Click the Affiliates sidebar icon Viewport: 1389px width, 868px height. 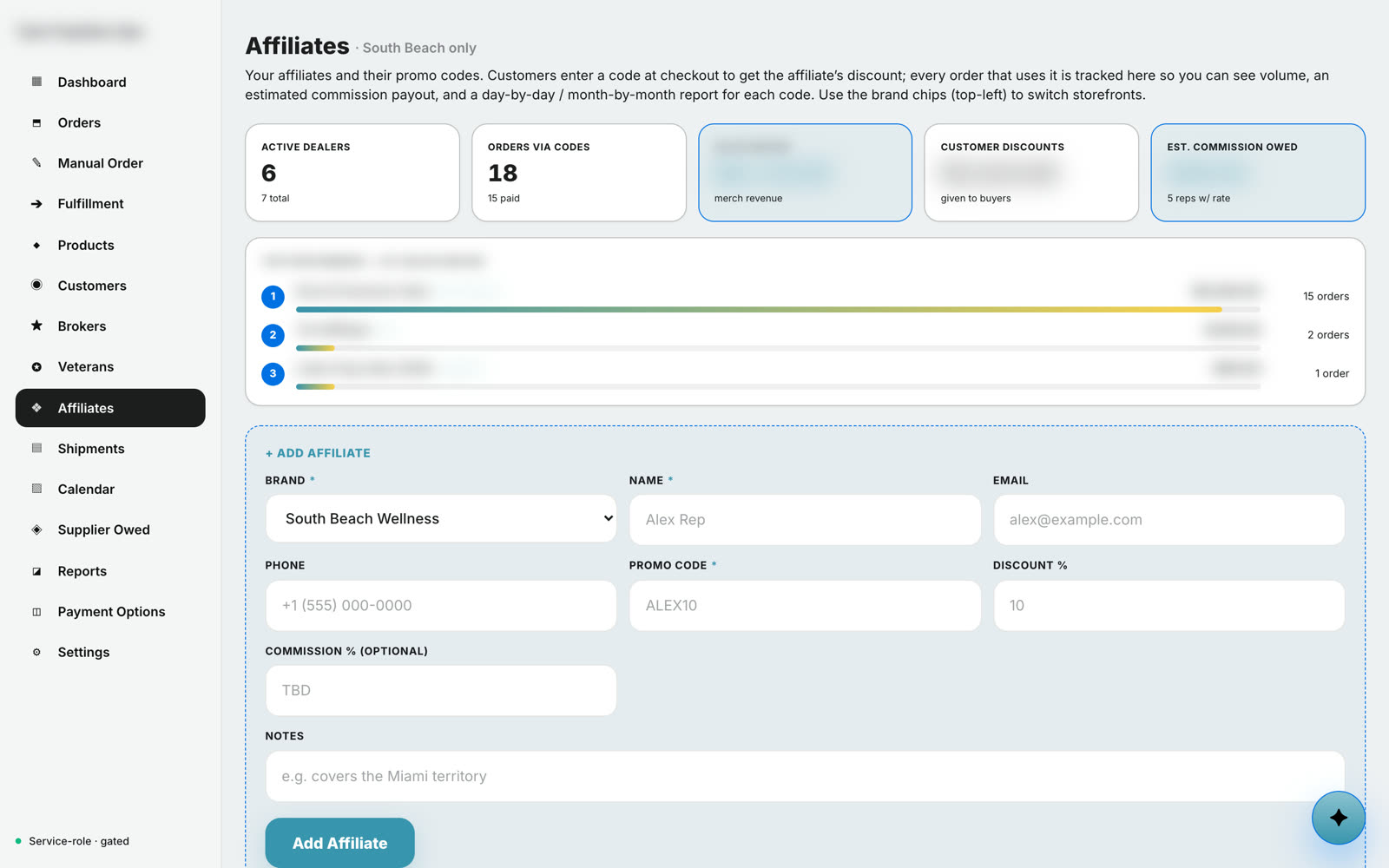tap(36, 408)
